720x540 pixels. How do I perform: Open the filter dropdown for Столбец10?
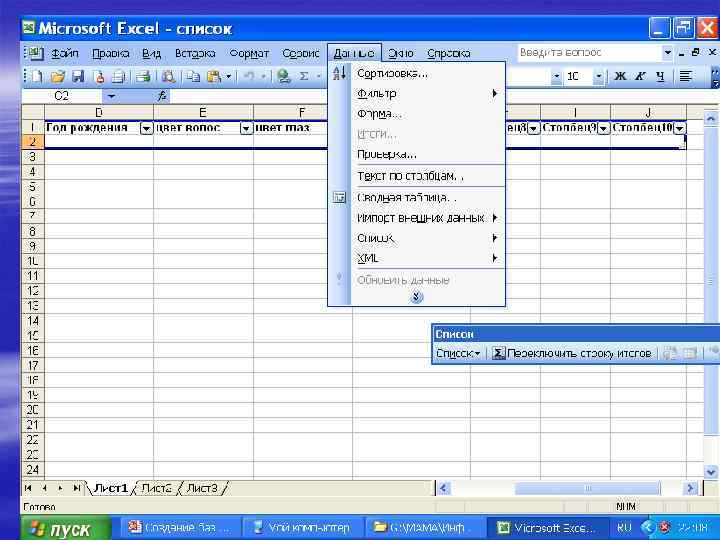coord(680,129)
